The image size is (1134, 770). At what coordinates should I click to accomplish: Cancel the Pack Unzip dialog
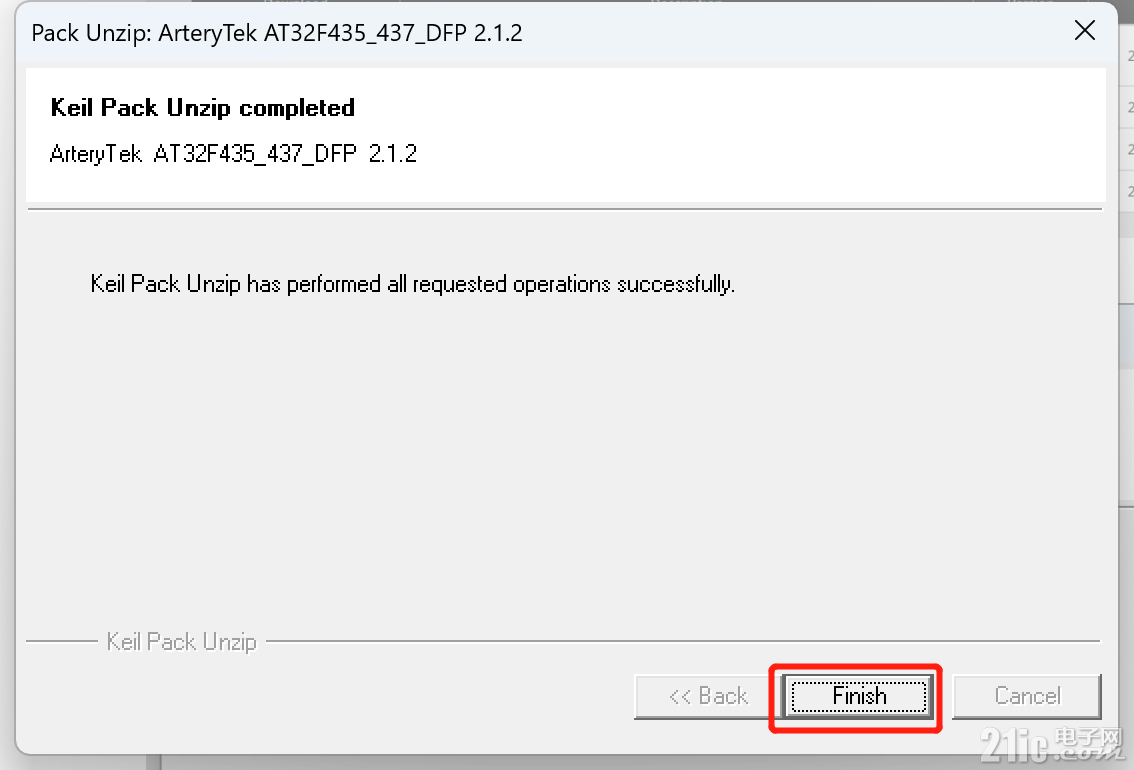[x=1027, y=696]
